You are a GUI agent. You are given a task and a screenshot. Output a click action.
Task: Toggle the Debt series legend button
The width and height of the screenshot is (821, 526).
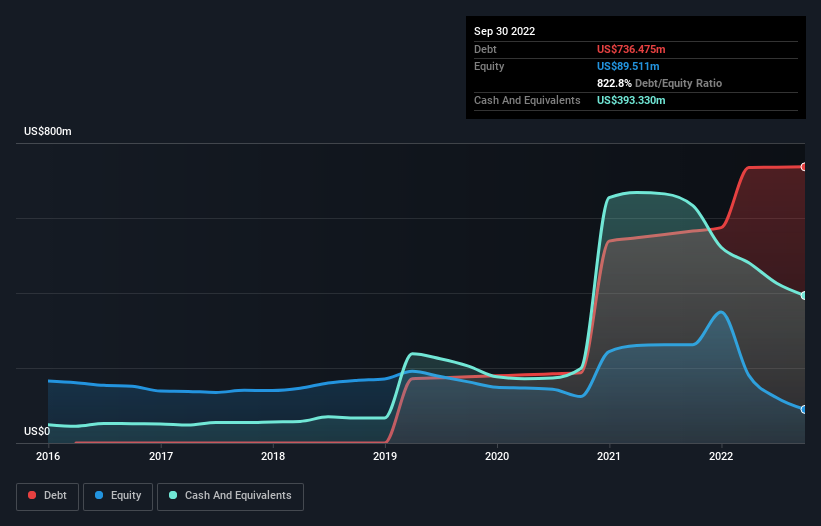coord(47,496)
